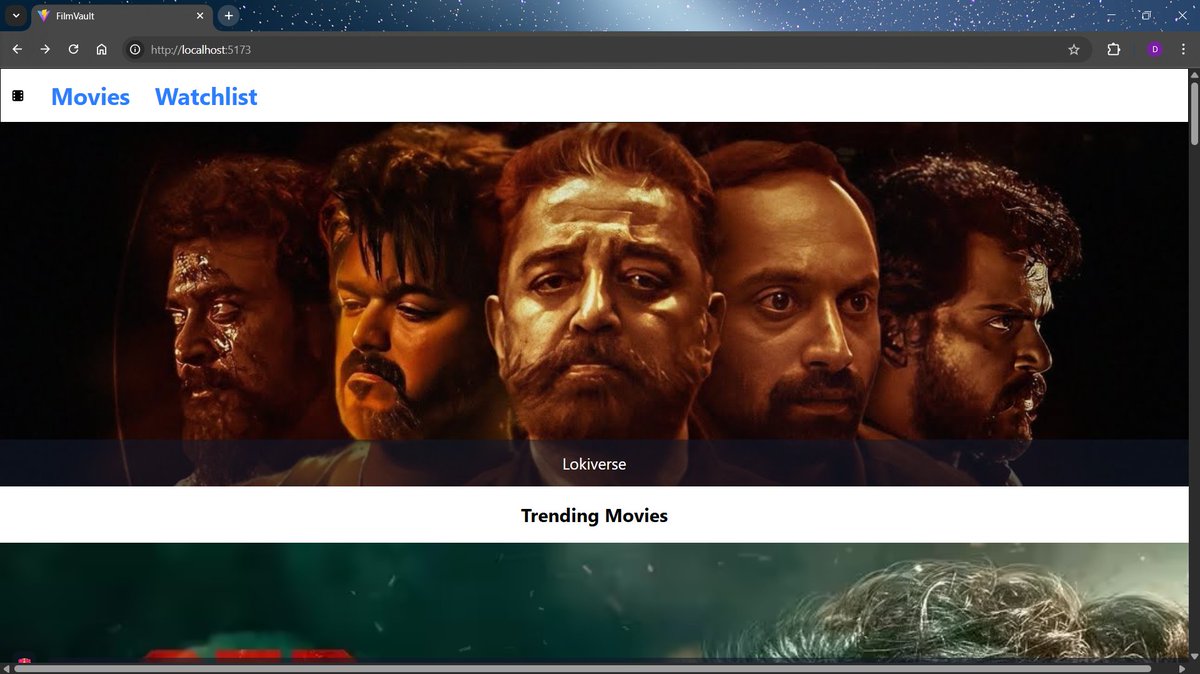The image size is (1200, 674).
Task: Click the horizontal scrollbar thumb
Action: [x=582, y=668]
